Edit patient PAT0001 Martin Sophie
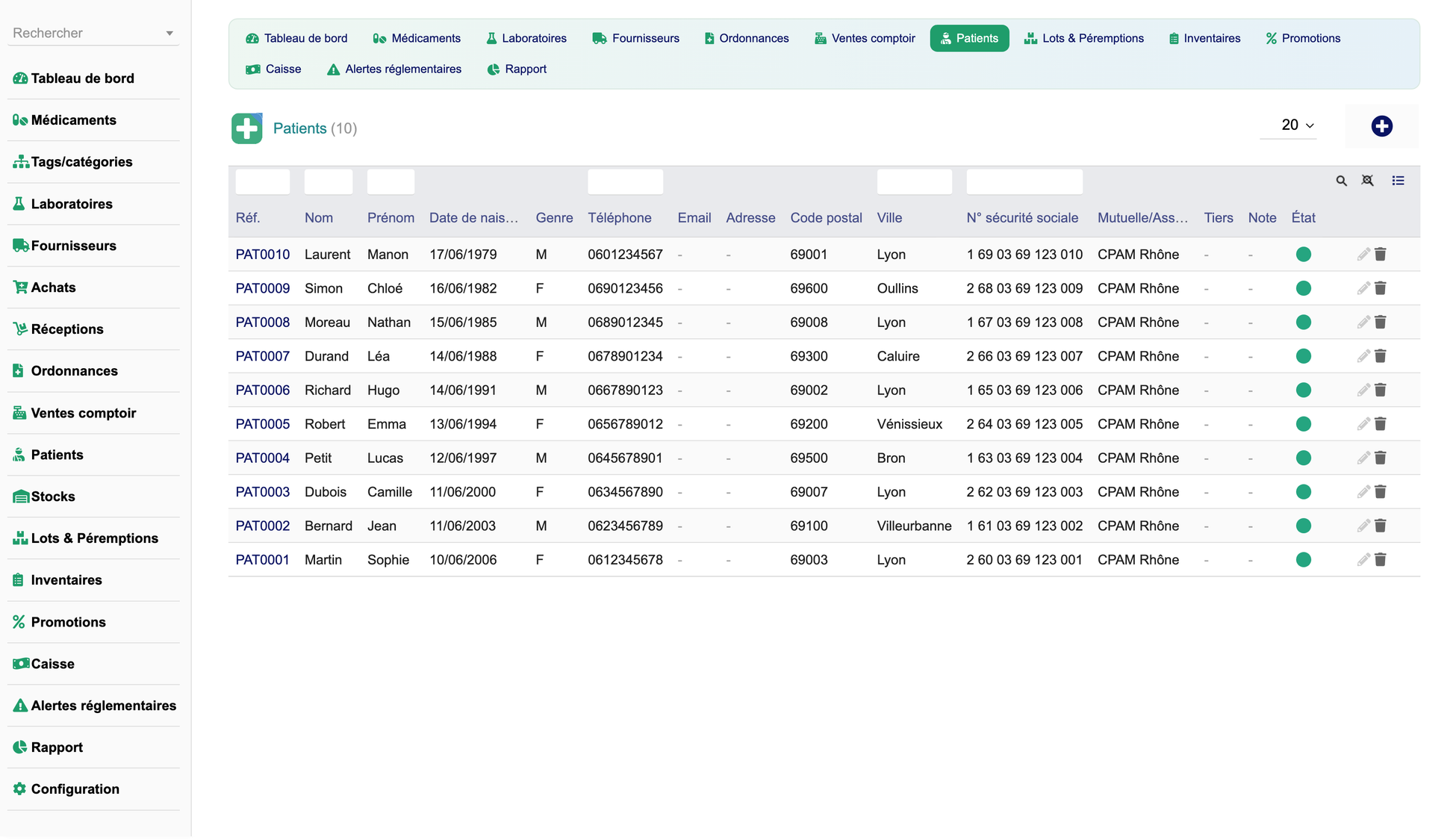The image size is (1453, 840). [x=1363, y=560]
